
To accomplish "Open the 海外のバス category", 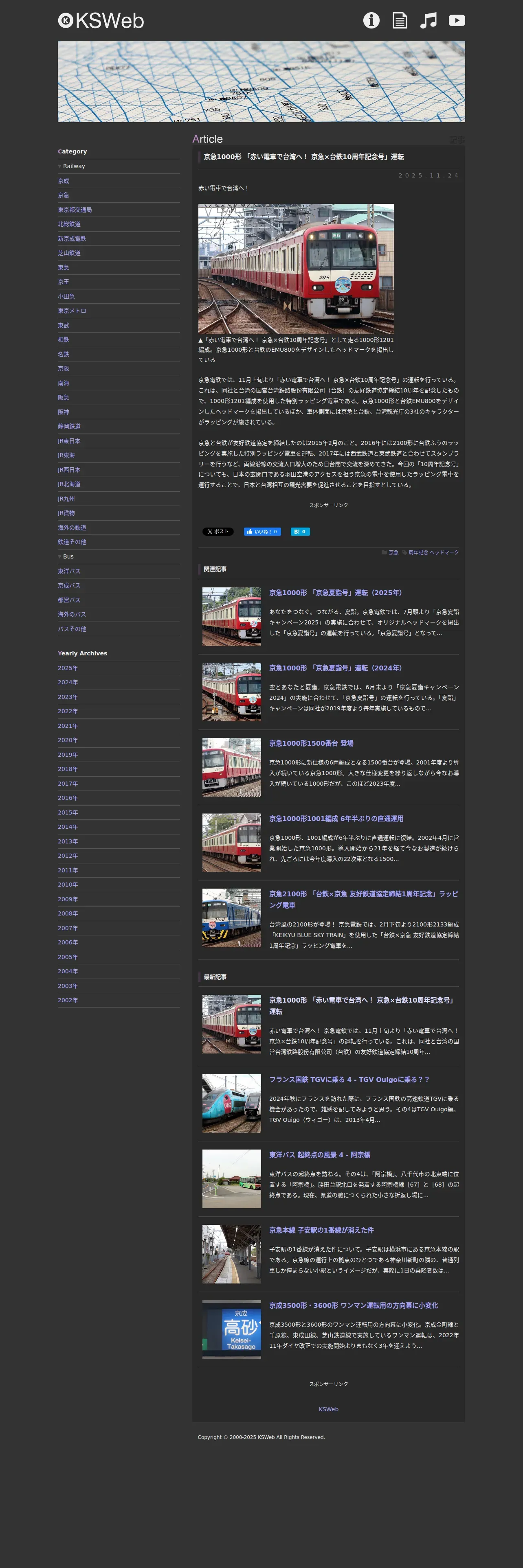I will click(x=72, y=614).
